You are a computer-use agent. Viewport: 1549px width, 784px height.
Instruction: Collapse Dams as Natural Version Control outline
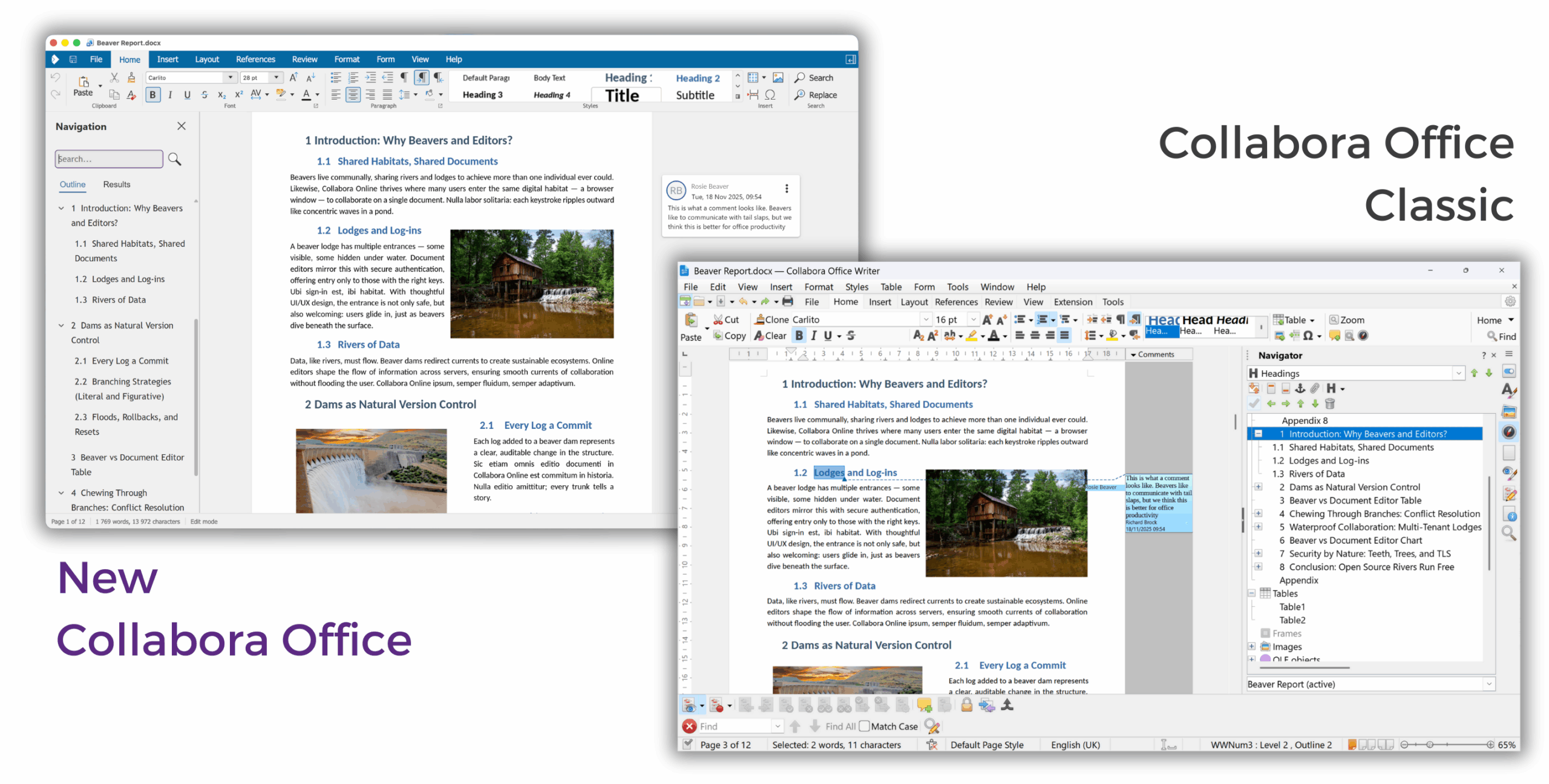(61, 325)
